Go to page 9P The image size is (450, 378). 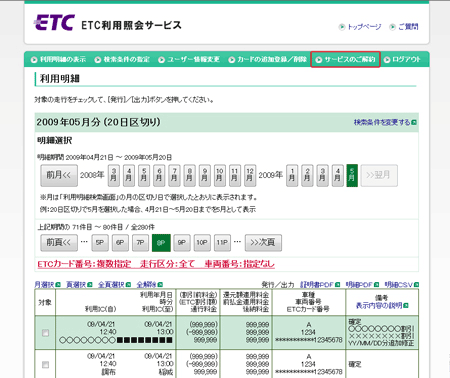click(181, 243)
